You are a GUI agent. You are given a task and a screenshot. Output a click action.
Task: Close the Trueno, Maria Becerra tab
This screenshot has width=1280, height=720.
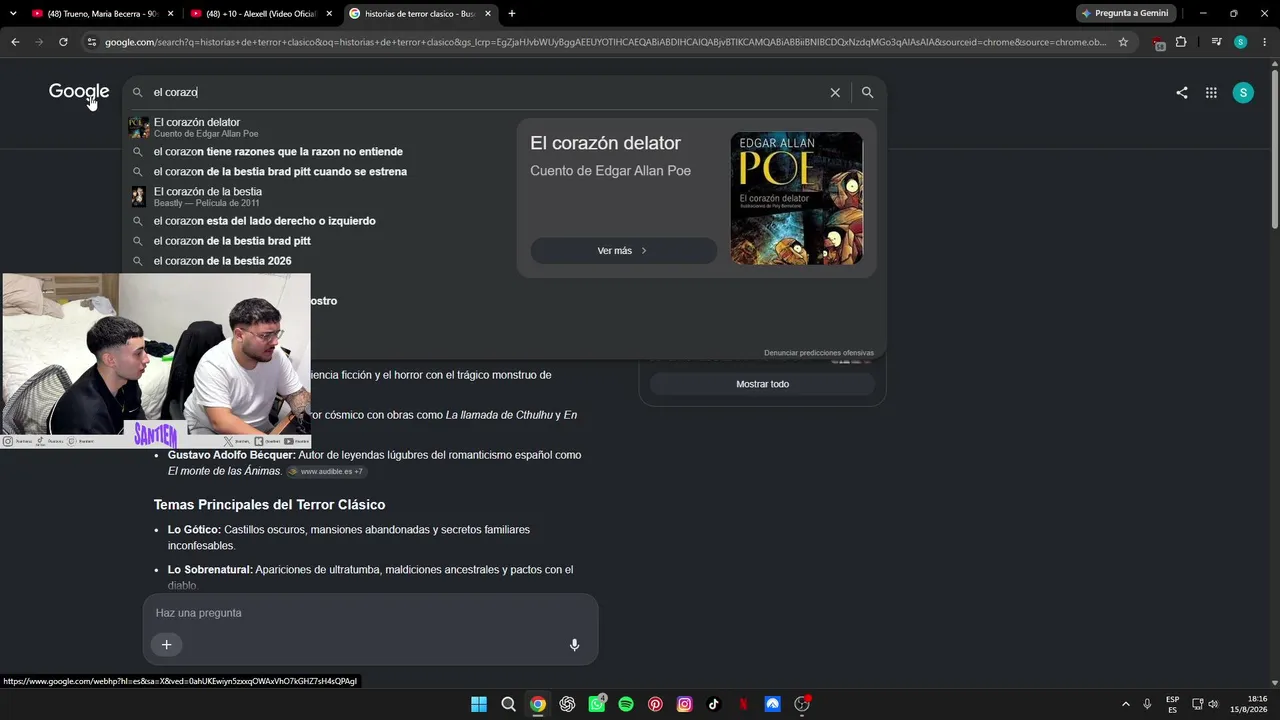click(171, 13)
